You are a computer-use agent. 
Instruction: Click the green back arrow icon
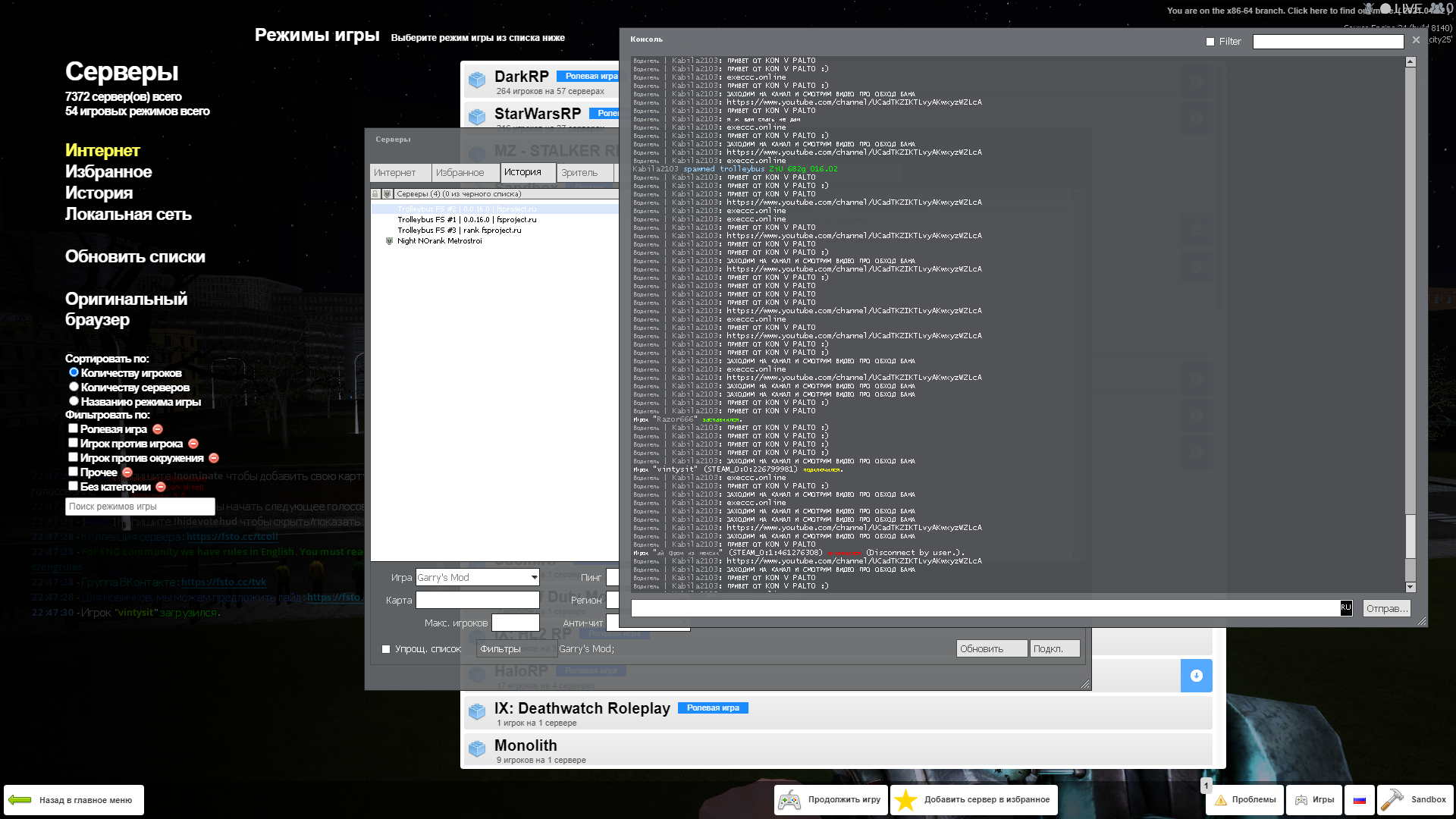(20, 800)
